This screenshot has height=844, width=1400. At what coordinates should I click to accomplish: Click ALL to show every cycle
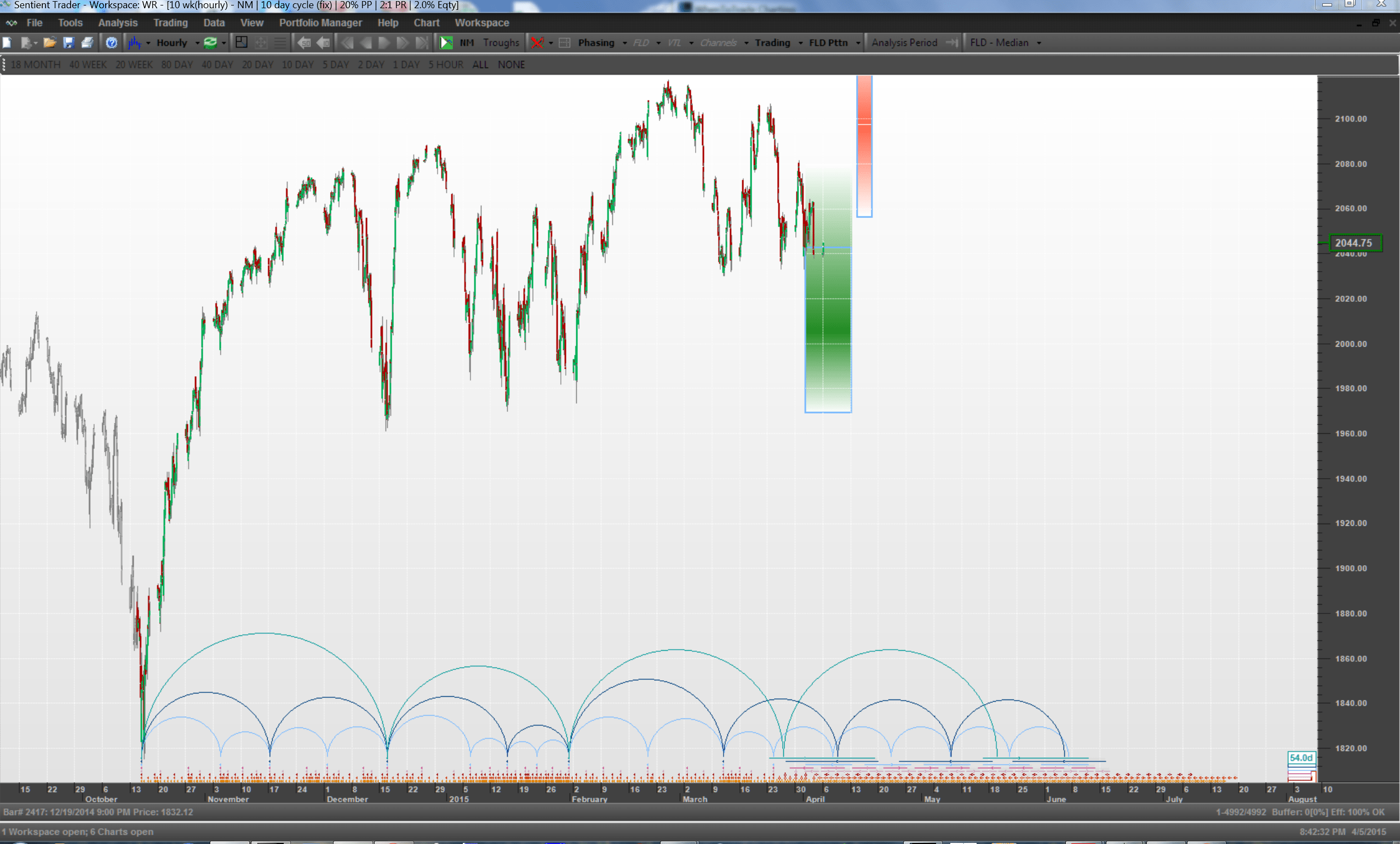(480, 64)
